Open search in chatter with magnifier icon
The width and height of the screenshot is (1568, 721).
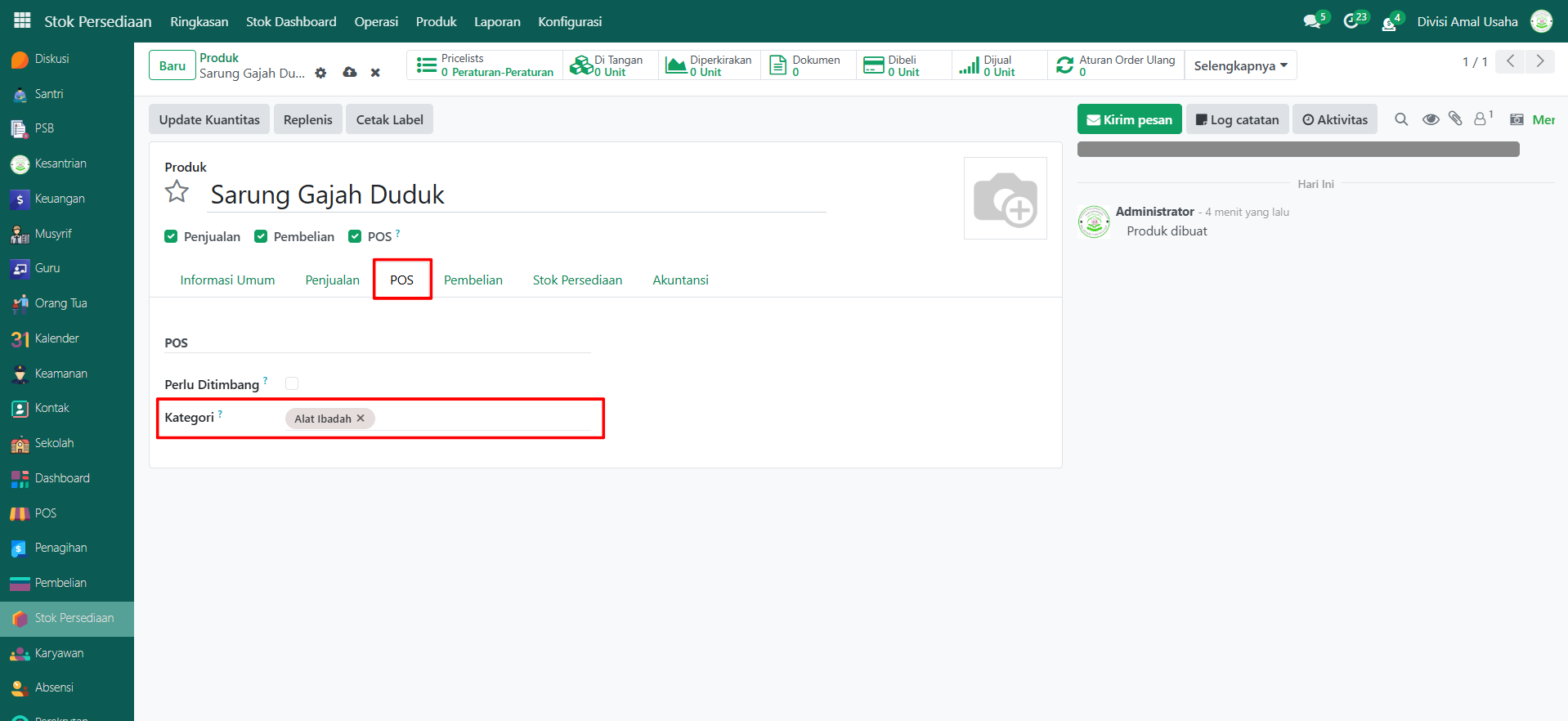pos(1401,119)
